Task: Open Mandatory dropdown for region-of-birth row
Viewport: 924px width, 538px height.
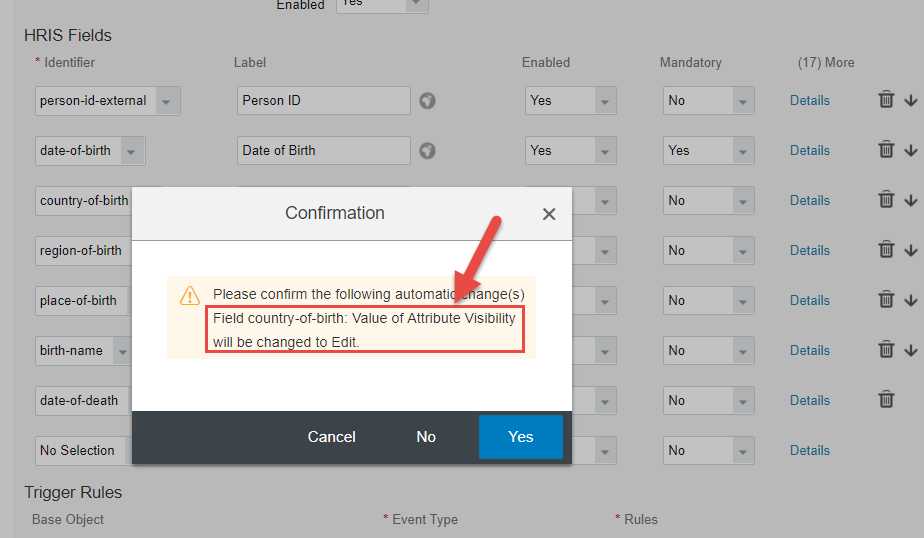Action: coord(708,251)
